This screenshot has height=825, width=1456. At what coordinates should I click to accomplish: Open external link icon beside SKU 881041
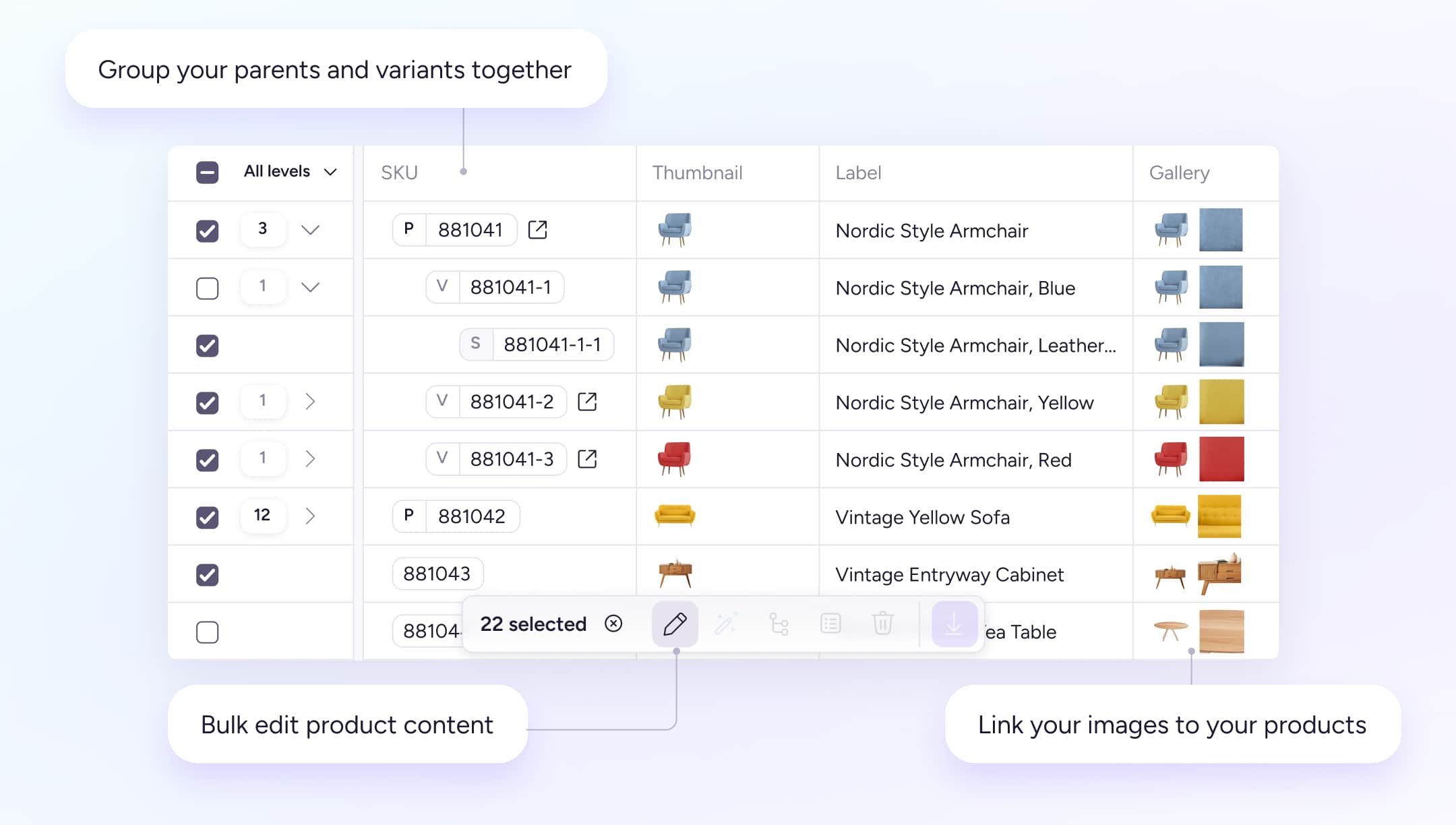click(537, 230)
